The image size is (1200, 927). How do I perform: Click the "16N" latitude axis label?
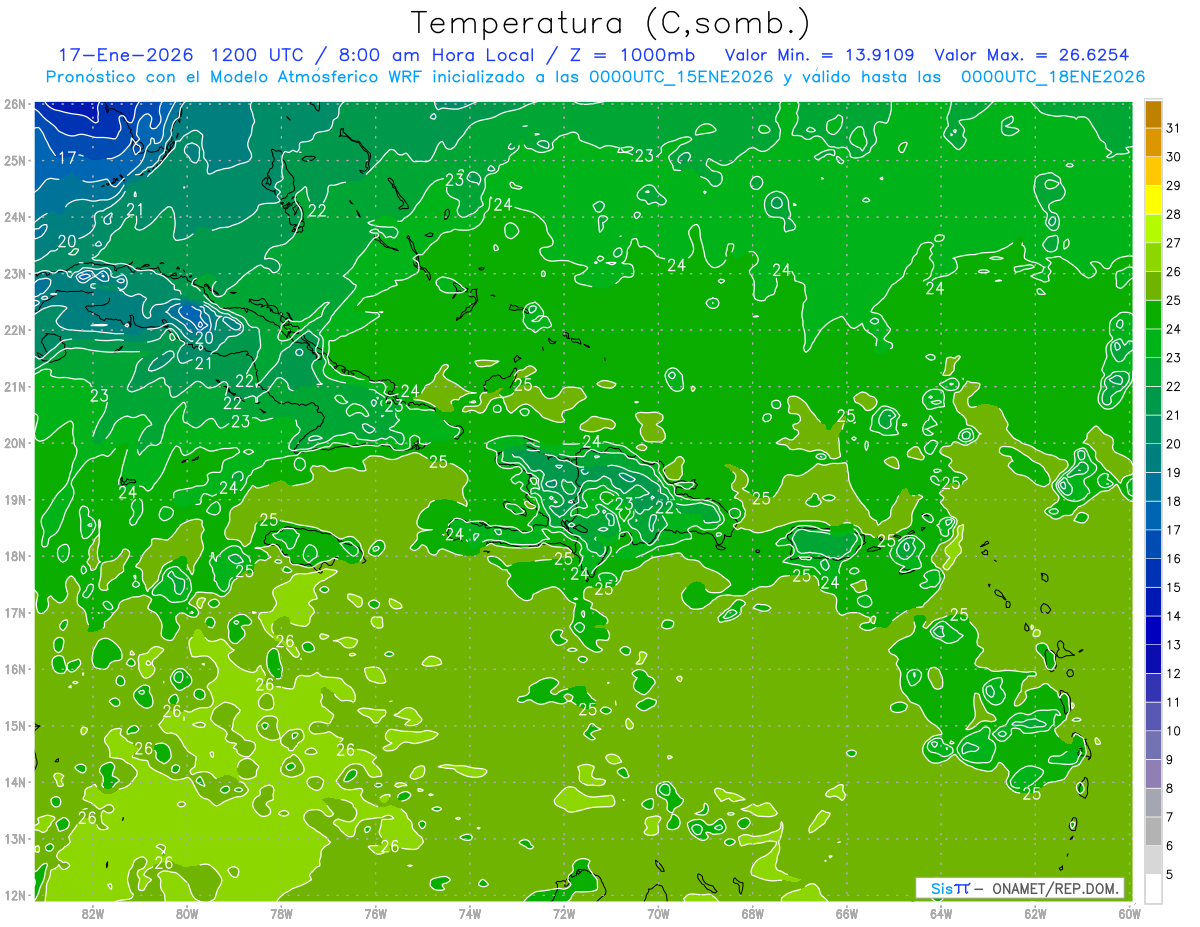(x=15, y=669)
